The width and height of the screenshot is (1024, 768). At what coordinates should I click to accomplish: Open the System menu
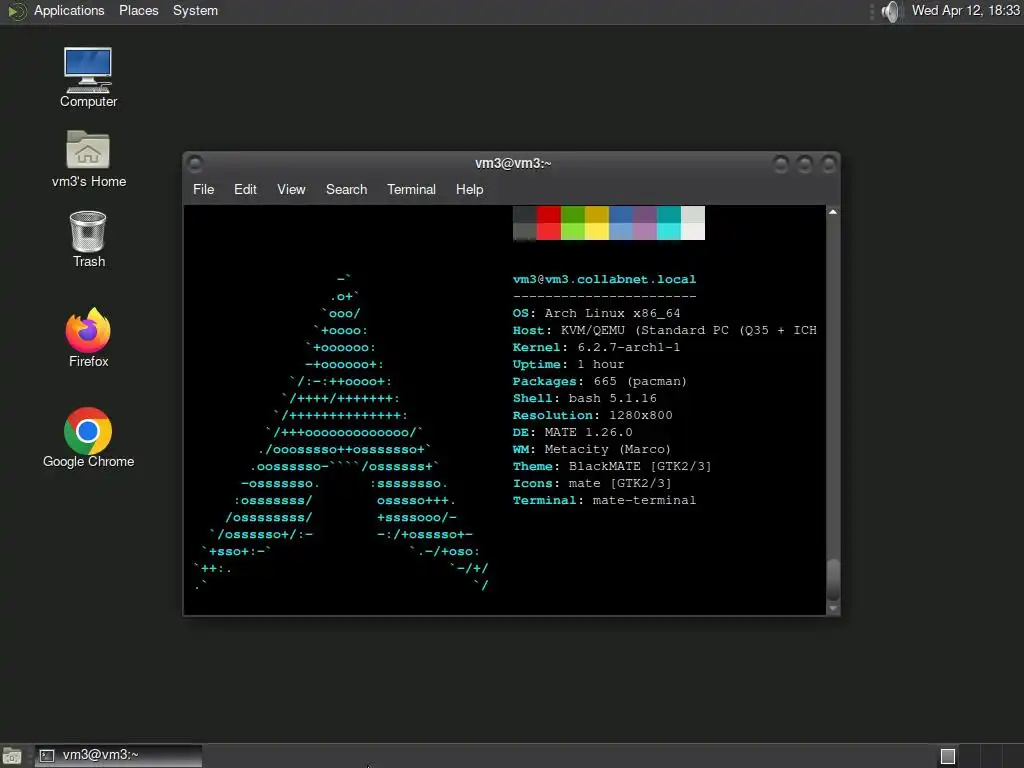pos(195,10)
